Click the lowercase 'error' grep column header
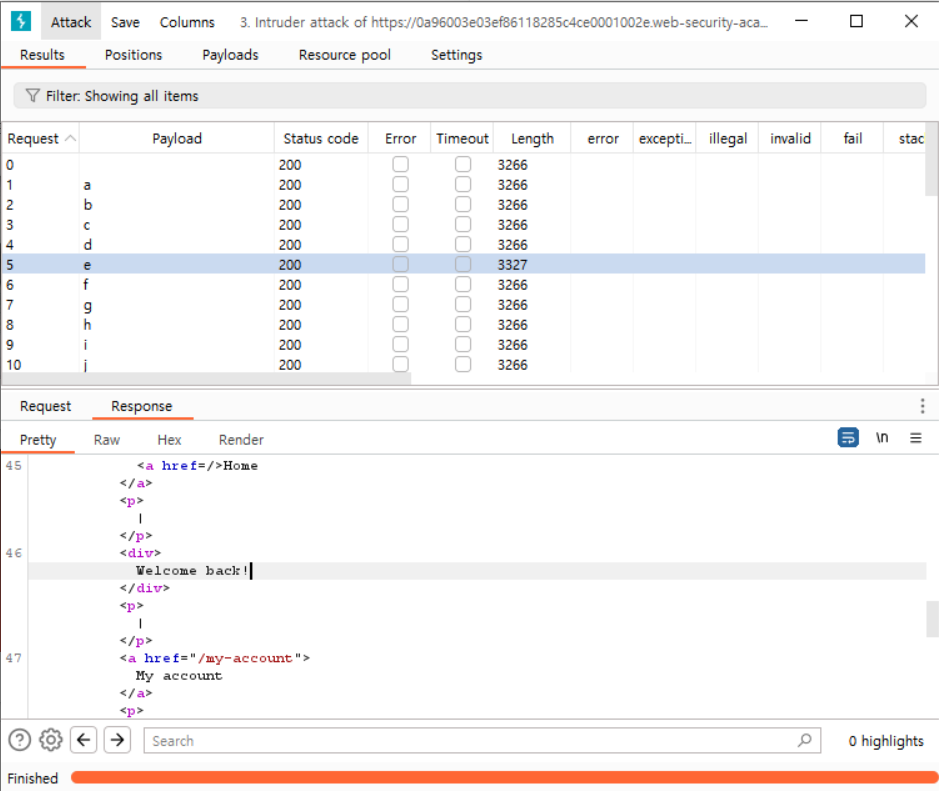 [603, 138]
